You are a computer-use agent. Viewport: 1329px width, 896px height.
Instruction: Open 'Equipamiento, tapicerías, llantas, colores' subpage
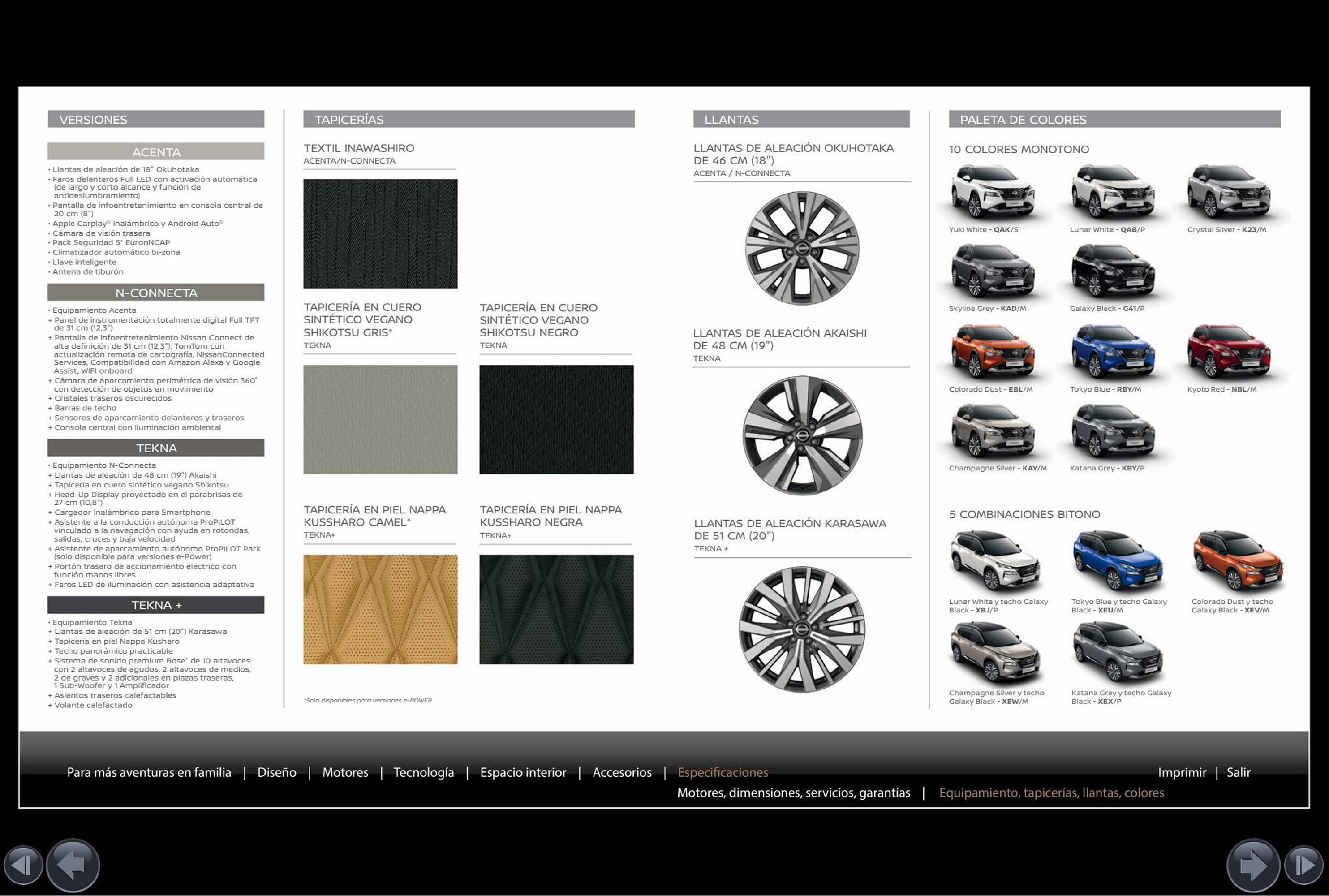click(1051, 793)
